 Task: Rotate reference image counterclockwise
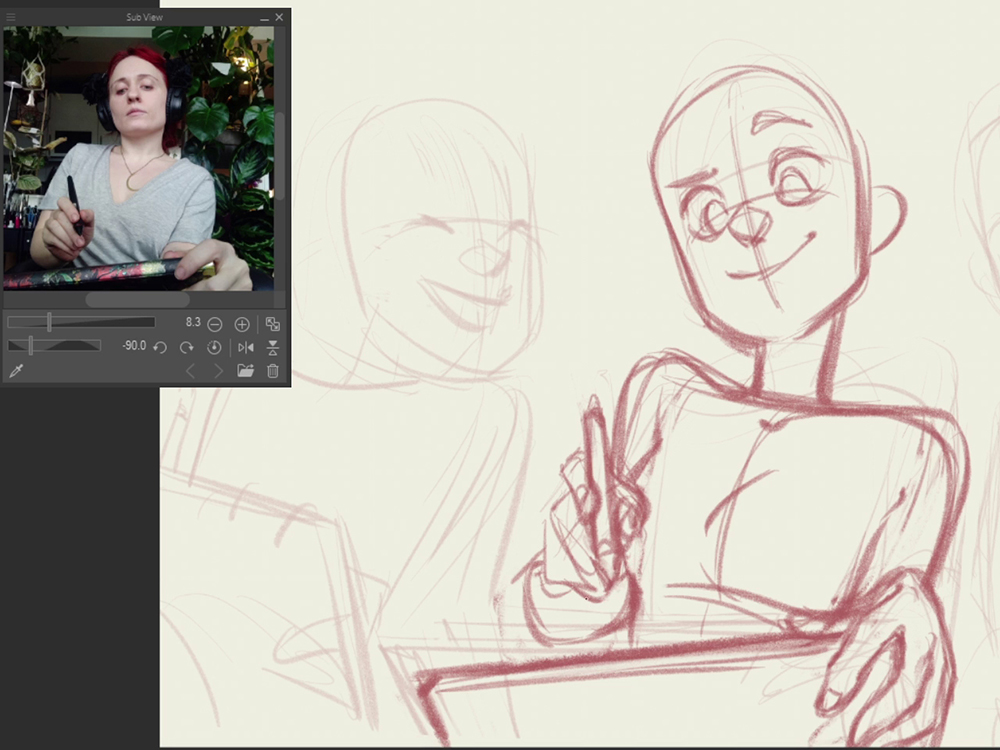pyautogui.click(x=160, y=347)
